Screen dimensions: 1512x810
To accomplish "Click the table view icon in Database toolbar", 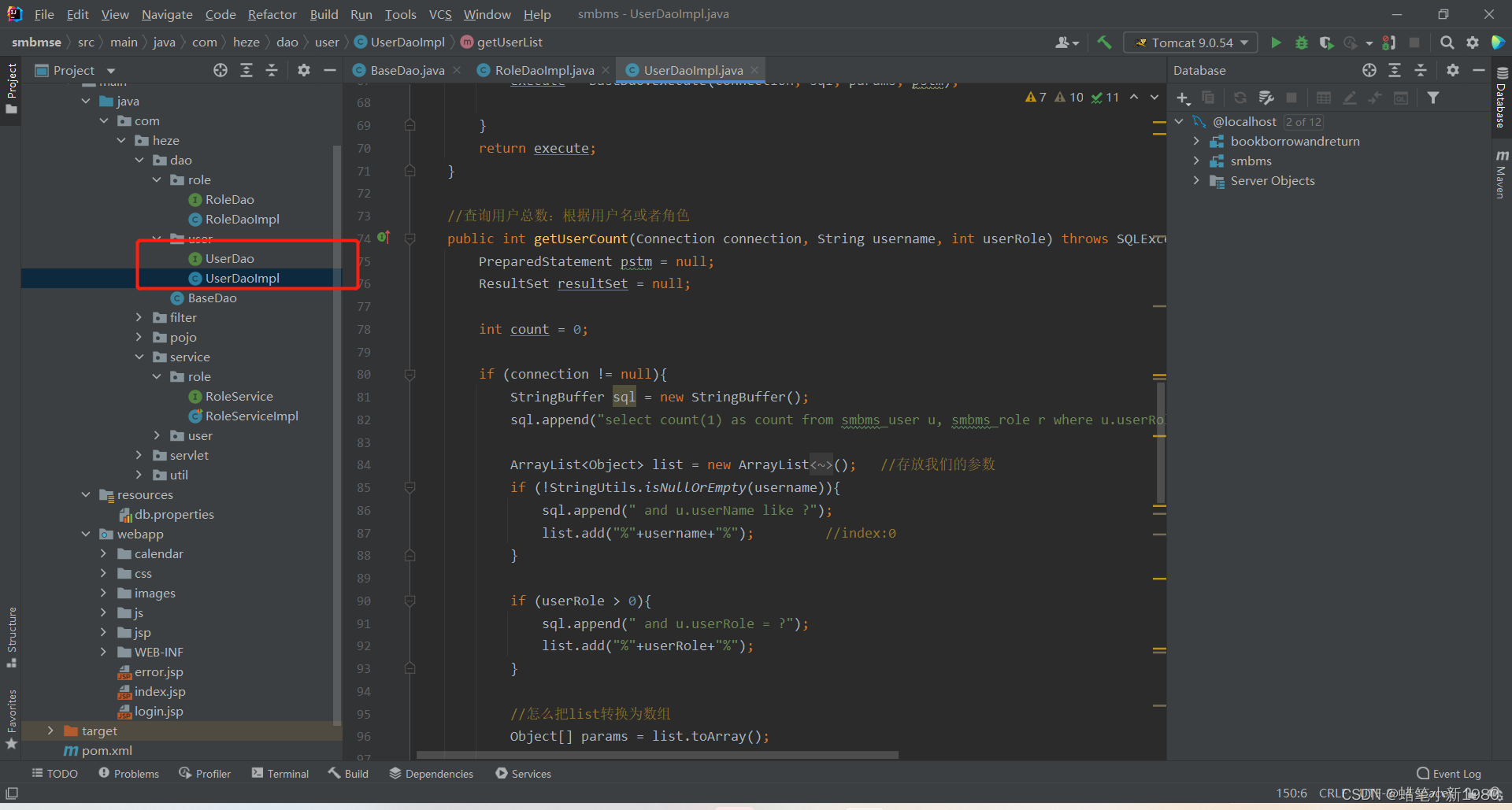I will coord(1324,98).
